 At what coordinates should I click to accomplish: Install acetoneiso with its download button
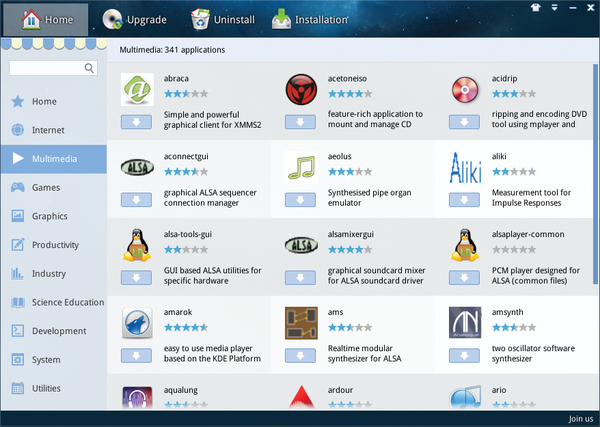tap(300, 122)
